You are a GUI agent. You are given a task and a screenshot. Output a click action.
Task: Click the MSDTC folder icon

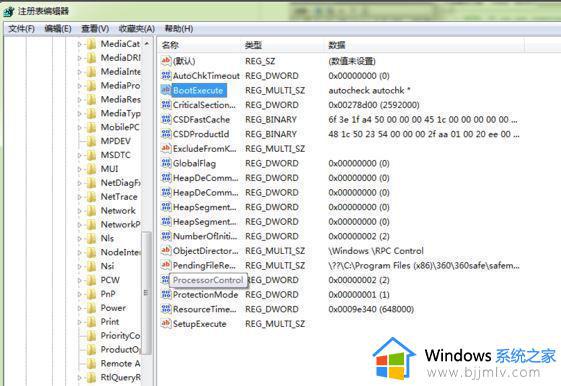92,155
